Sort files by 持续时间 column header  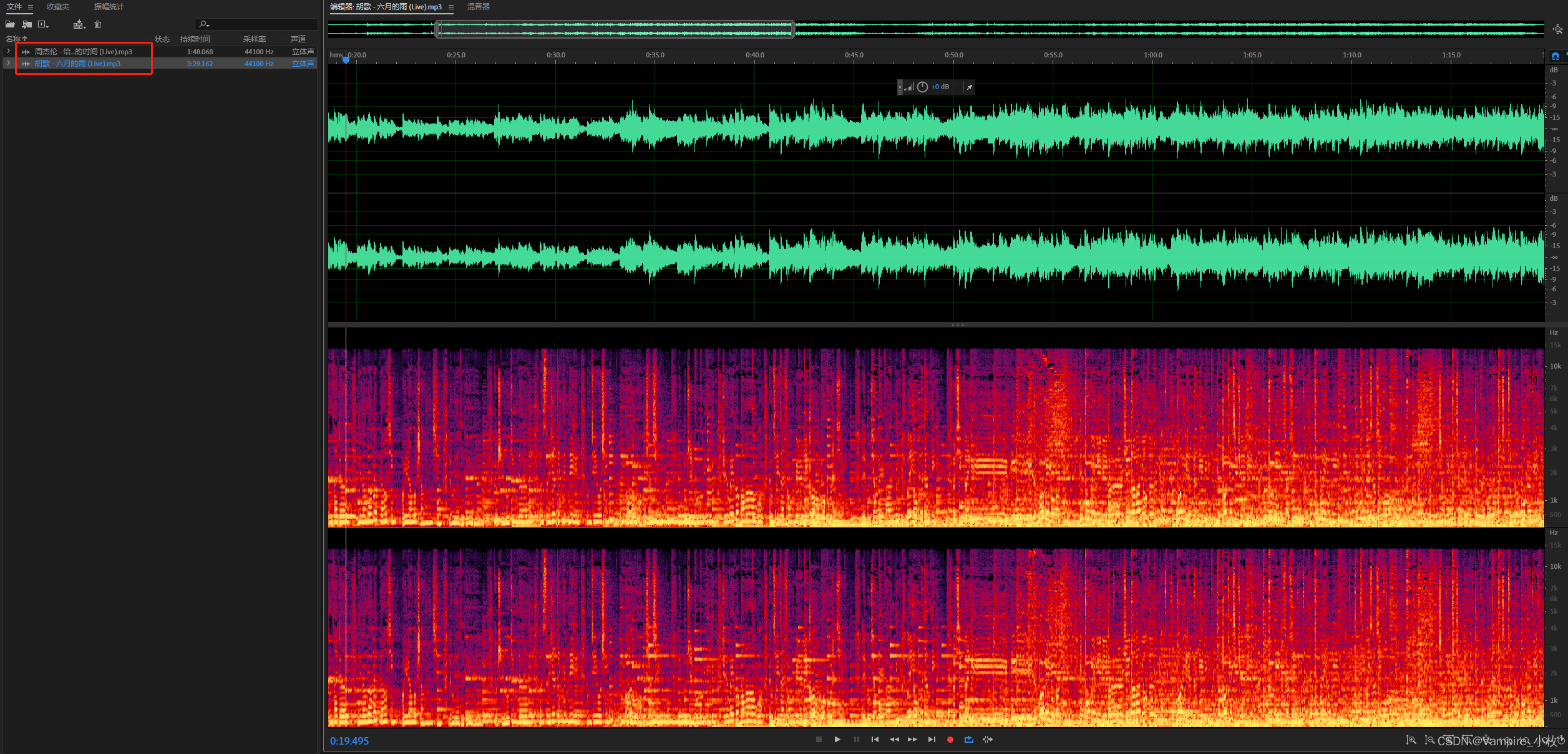(x=195, y=39)
